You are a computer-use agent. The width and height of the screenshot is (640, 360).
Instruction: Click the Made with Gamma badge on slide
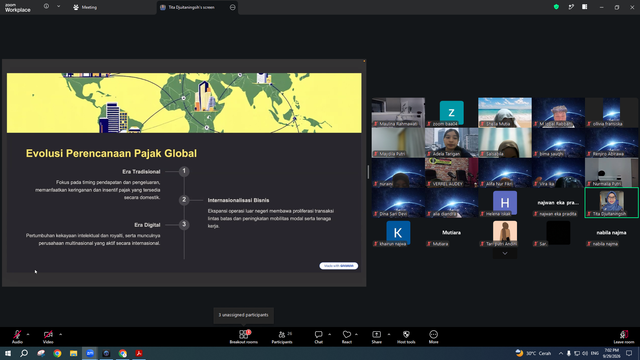(x=339, y=266)
